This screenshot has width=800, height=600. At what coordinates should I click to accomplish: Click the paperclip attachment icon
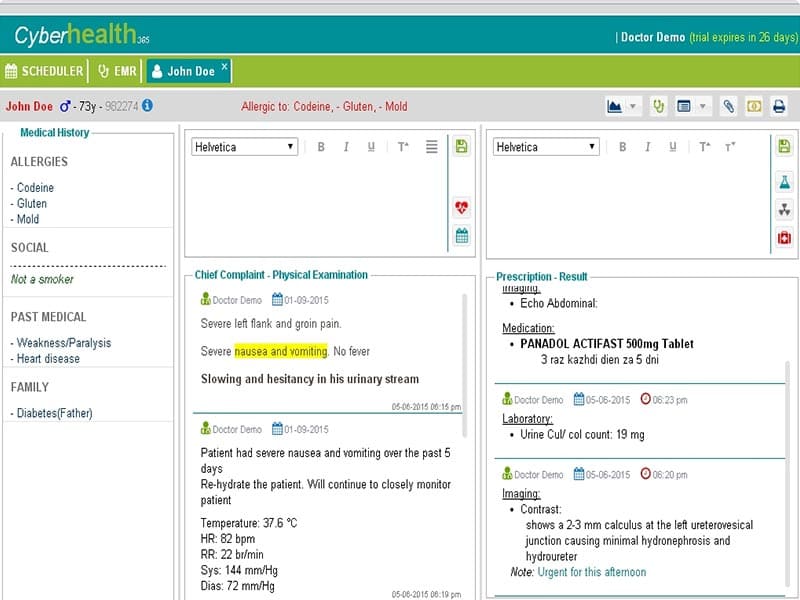coord(729,106)
